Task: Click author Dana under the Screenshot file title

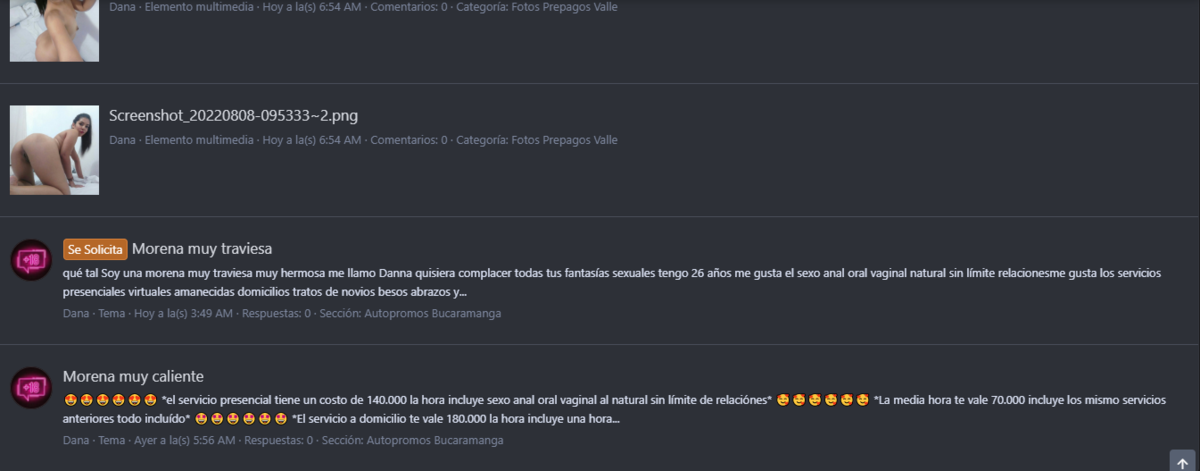Action: [x=122, y=140]
